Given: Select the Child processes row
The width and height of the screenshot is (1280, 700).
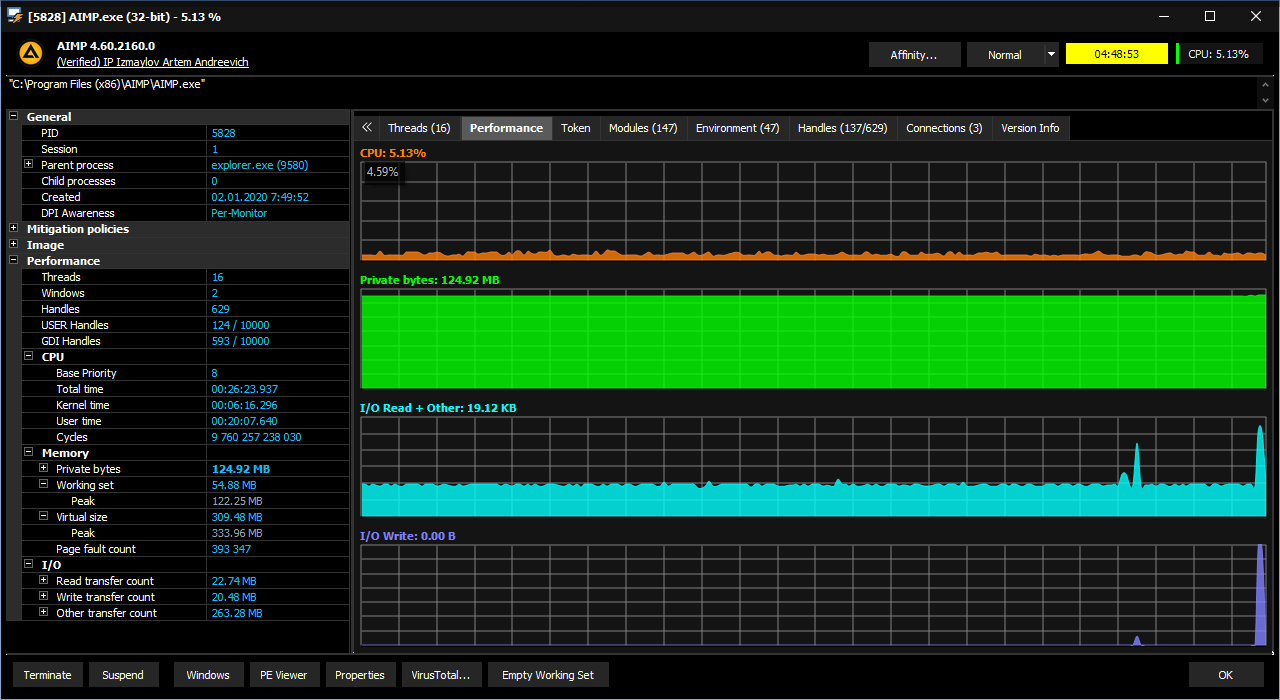Looking at the screenshot, I should [x=186, y=181].
